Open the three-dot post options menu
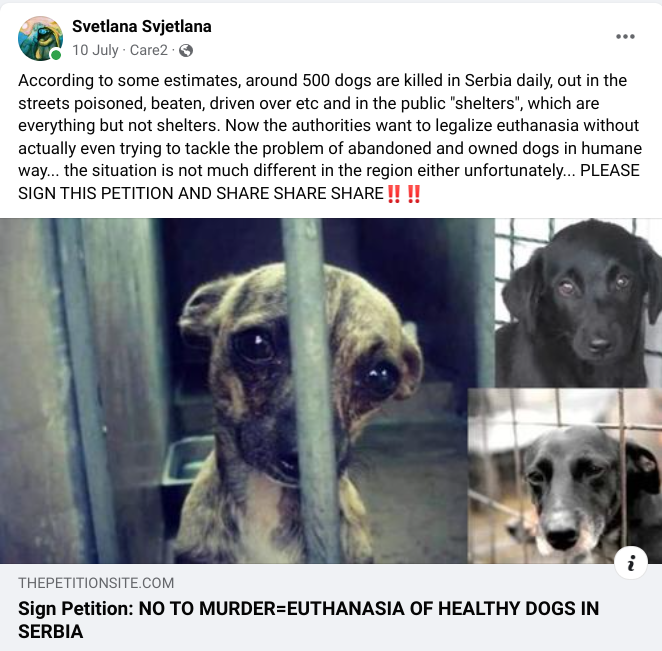The image size is (662, 651). [x=625, y=36]
